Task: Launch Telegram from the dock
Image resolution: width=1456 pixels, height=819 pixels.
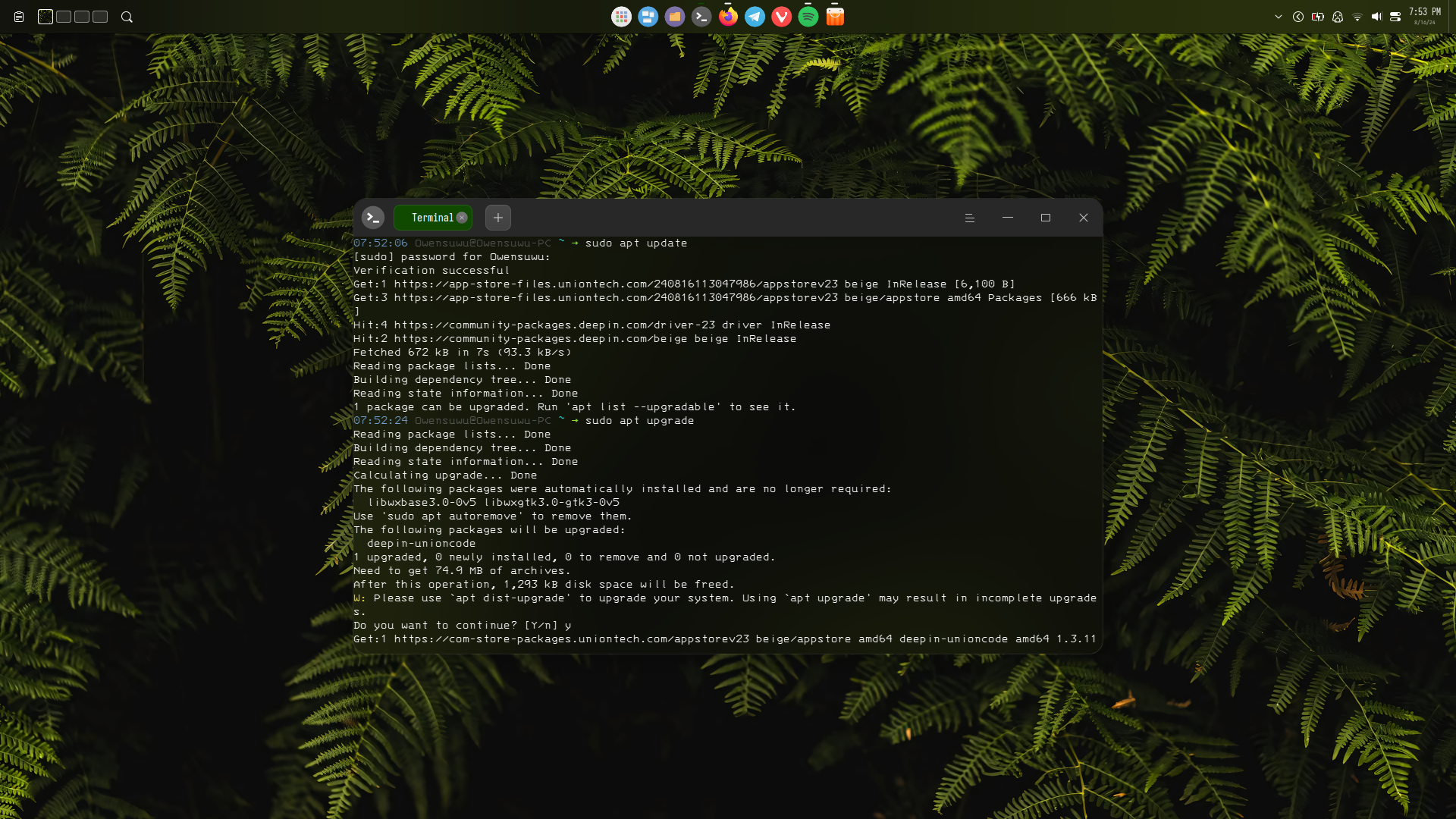Action: tap(755, 17)
